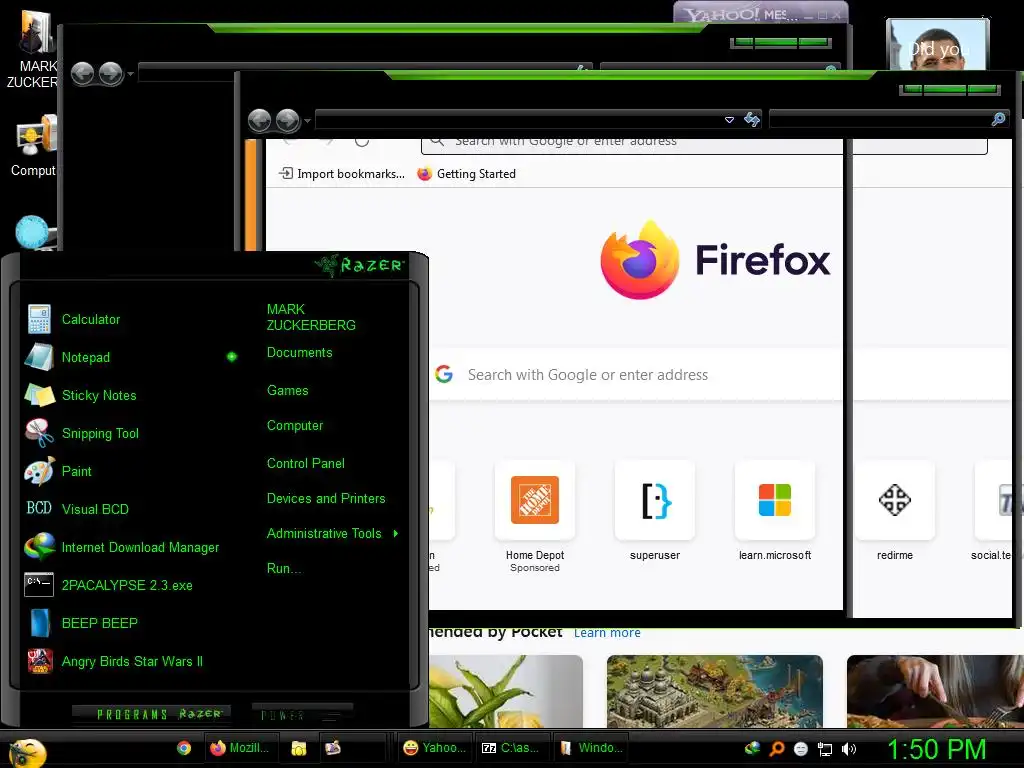
Task: Click the search magnifier in front explorer window
Action: tap(999, 119)
